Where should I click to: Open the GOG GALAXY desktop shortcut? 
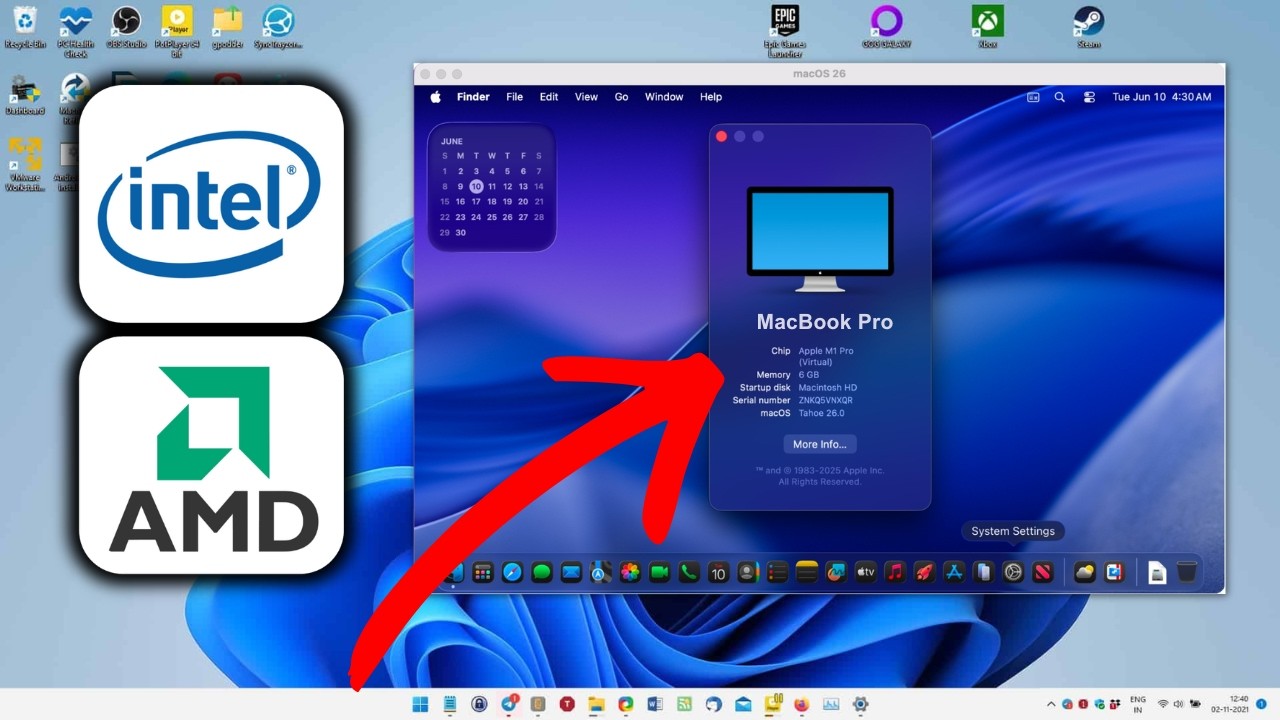coord(886,27)
